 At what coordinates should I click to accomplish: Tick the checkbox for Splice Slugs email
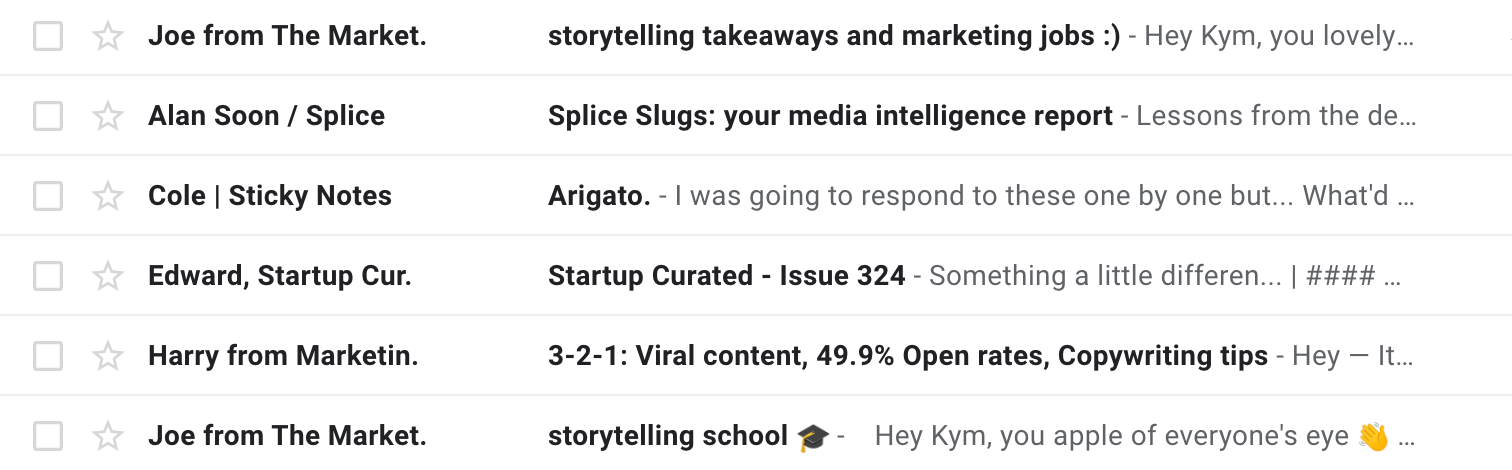coord(48,116)
